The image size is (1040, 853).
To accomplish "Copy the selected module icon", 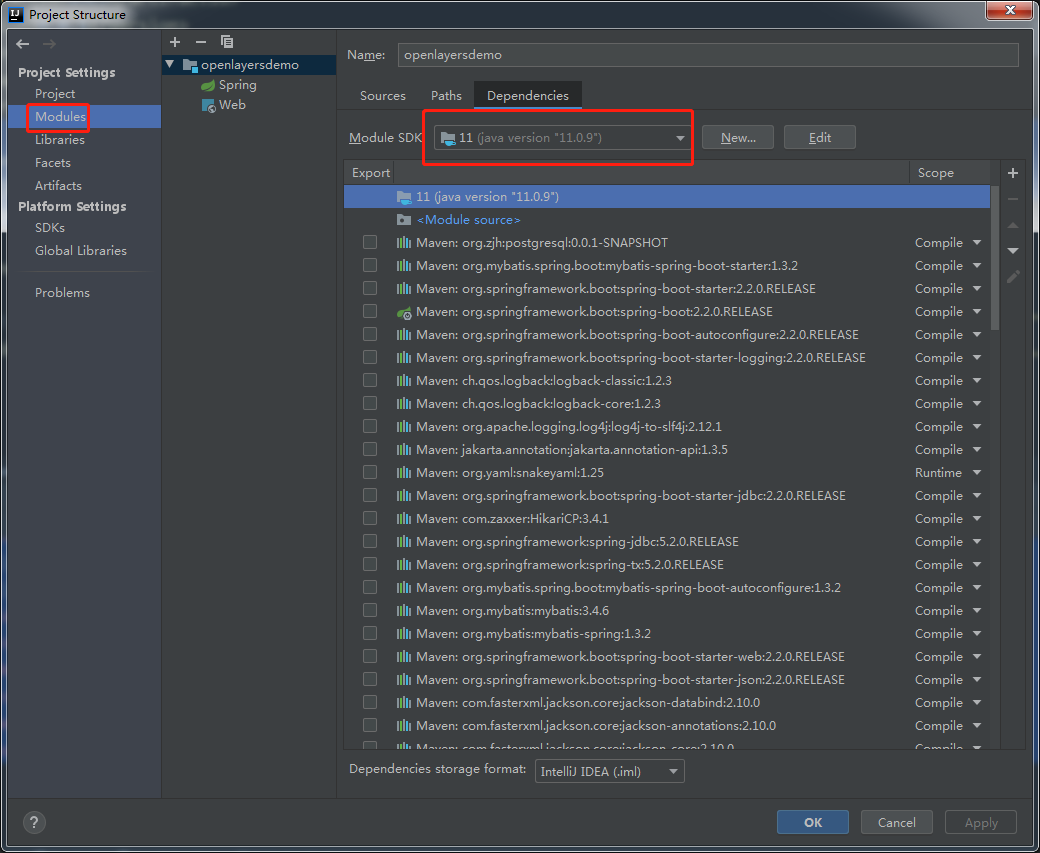I will (x=227, y=42).
